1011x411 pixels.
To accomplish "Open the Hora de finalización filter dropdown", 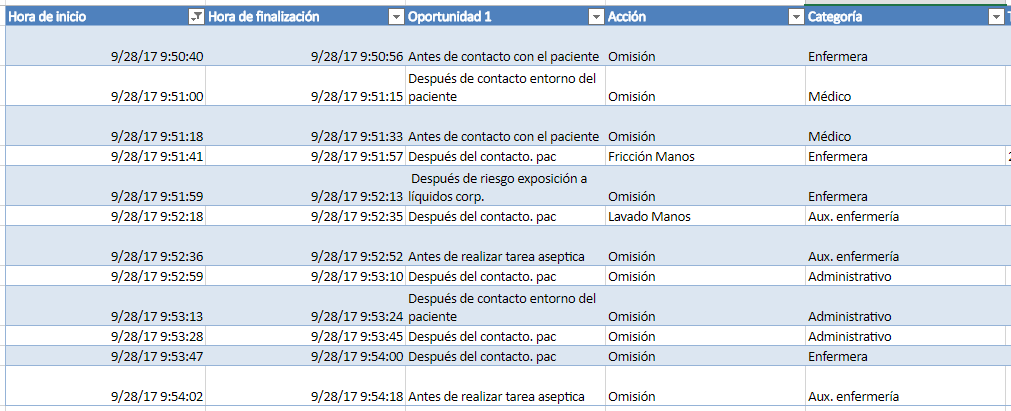I will coord(396,17).
